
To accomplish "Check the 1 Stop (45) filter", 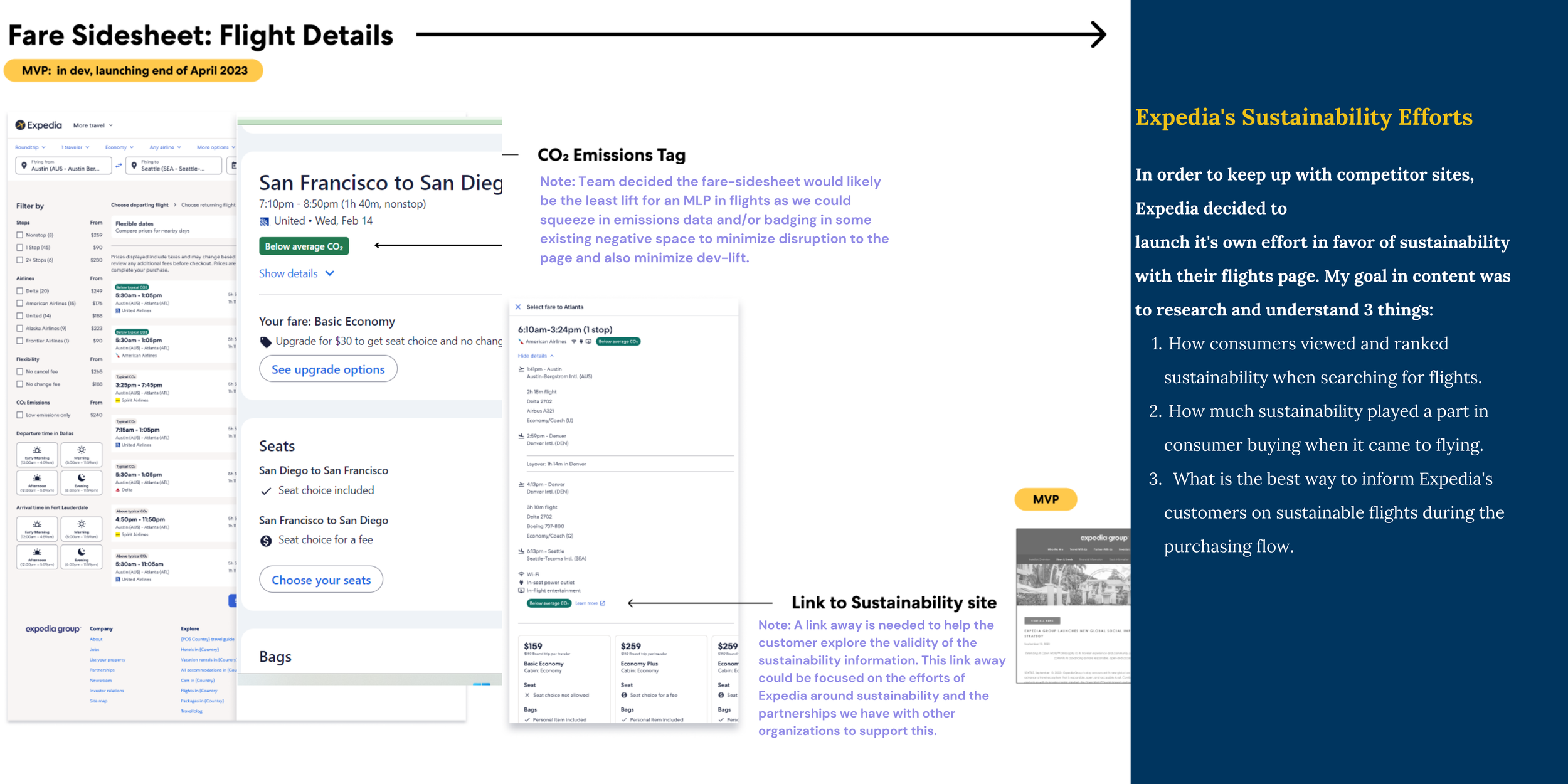I will pyautogui.click(x=19, y=248).
